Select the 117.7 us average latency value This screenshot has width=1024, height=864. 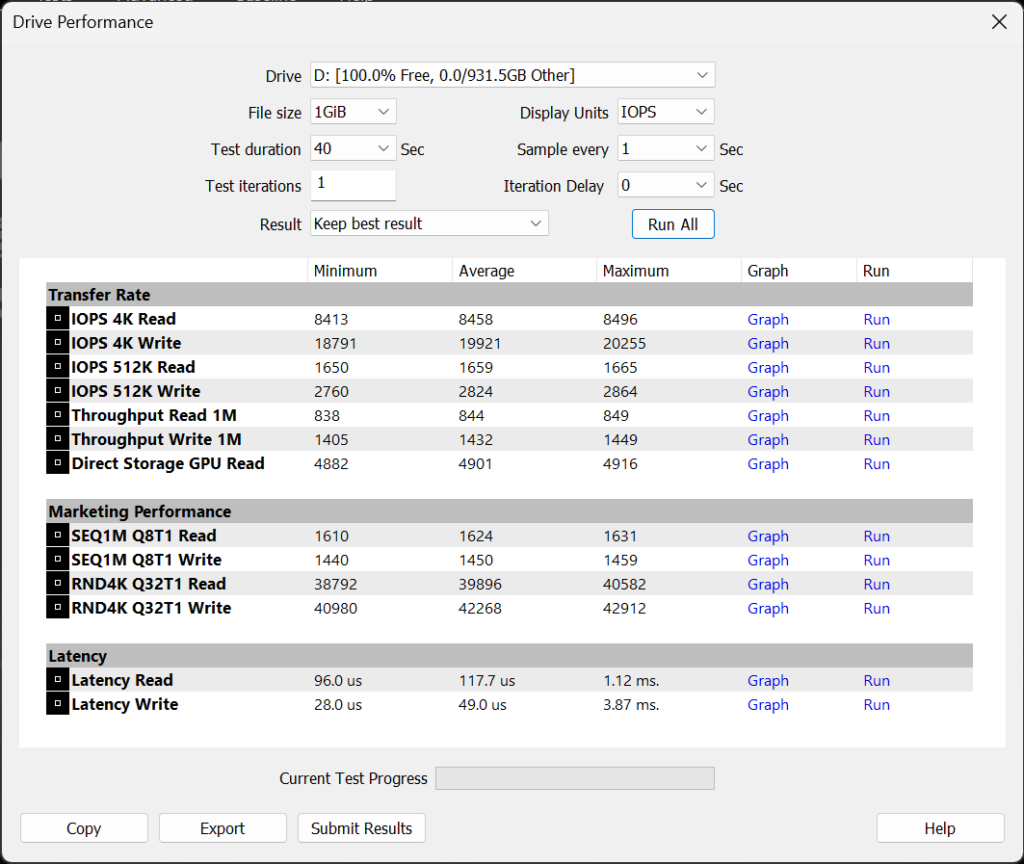tap(487, 680)
